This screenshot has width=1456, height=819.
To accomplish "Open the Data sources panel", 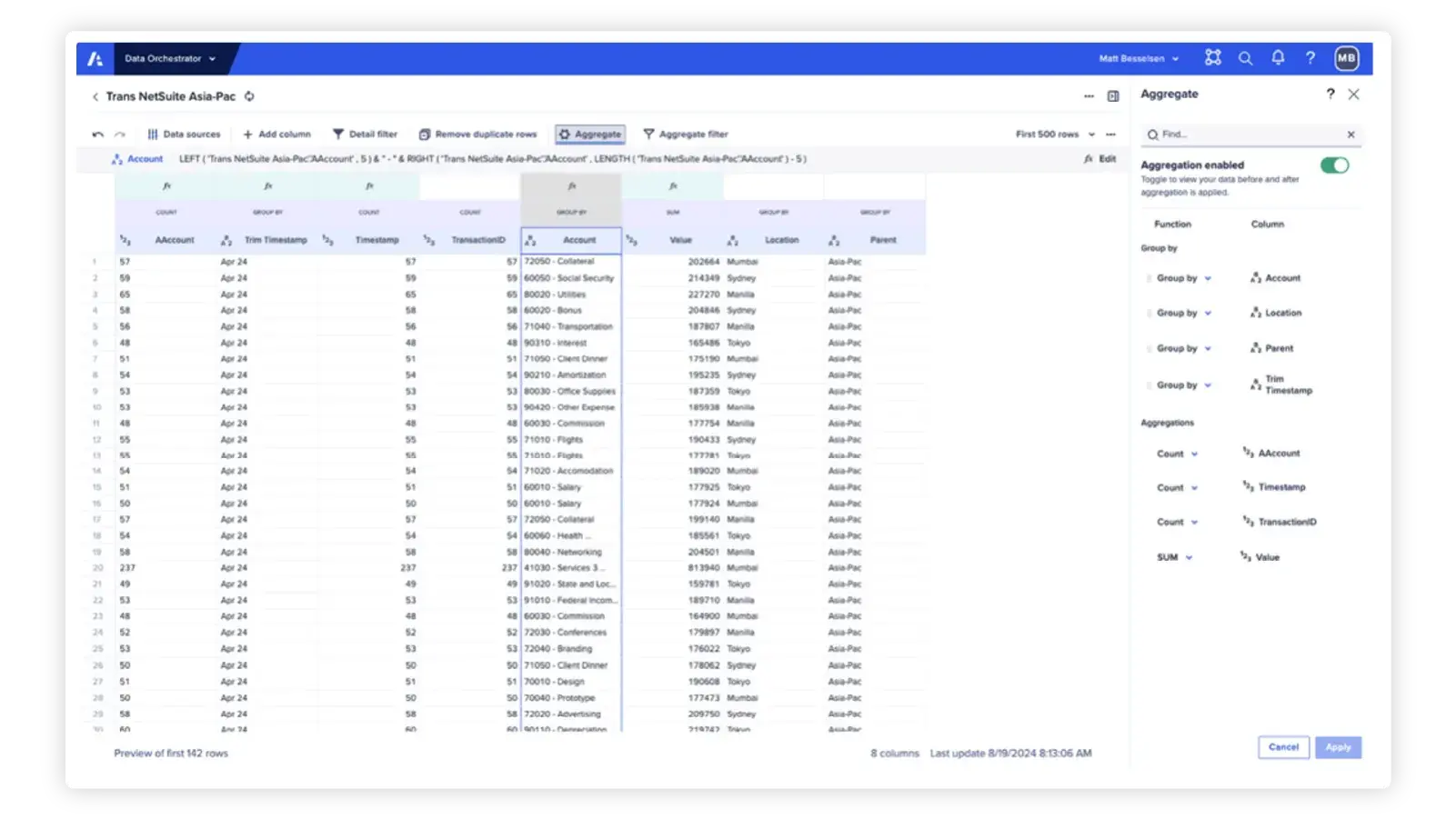I will [x=184, y=134].
